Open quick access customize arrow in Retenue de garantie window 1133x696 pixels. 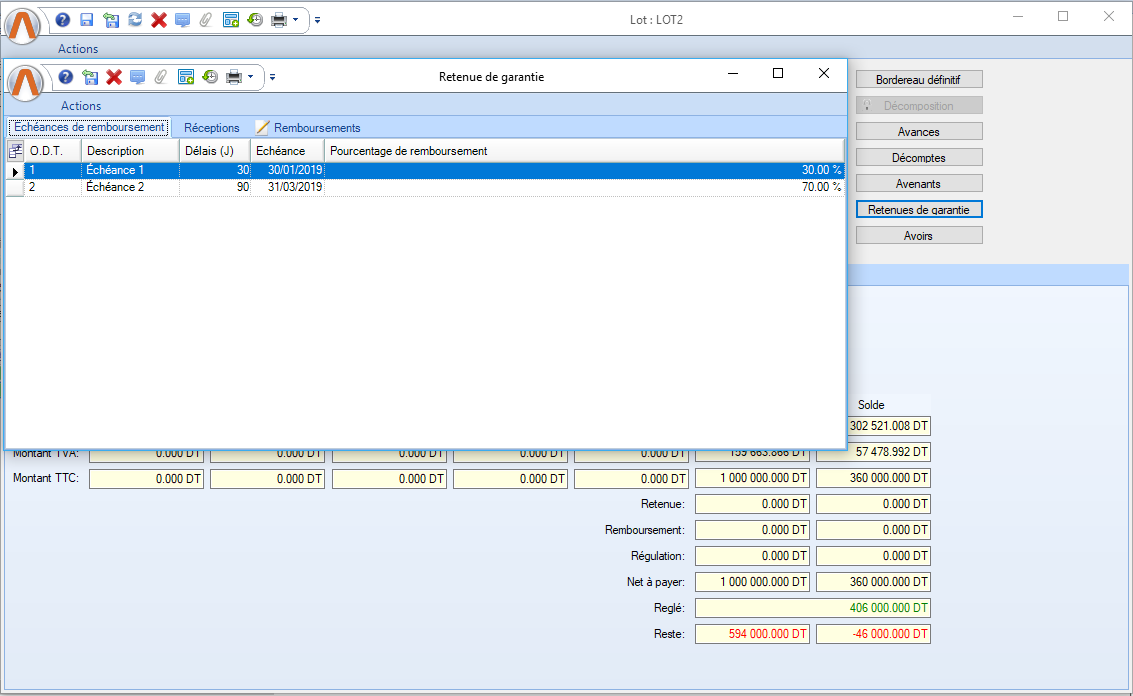pos(272,77)
